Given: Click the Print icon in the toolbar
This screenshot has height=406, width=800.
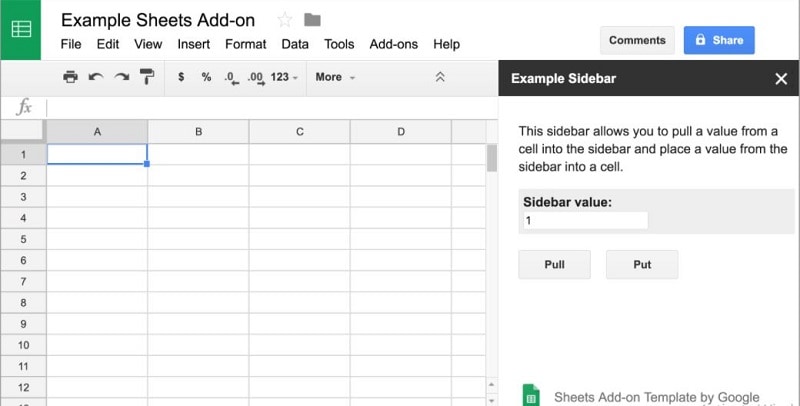Looking at the screenshot, I should point(70,77).
